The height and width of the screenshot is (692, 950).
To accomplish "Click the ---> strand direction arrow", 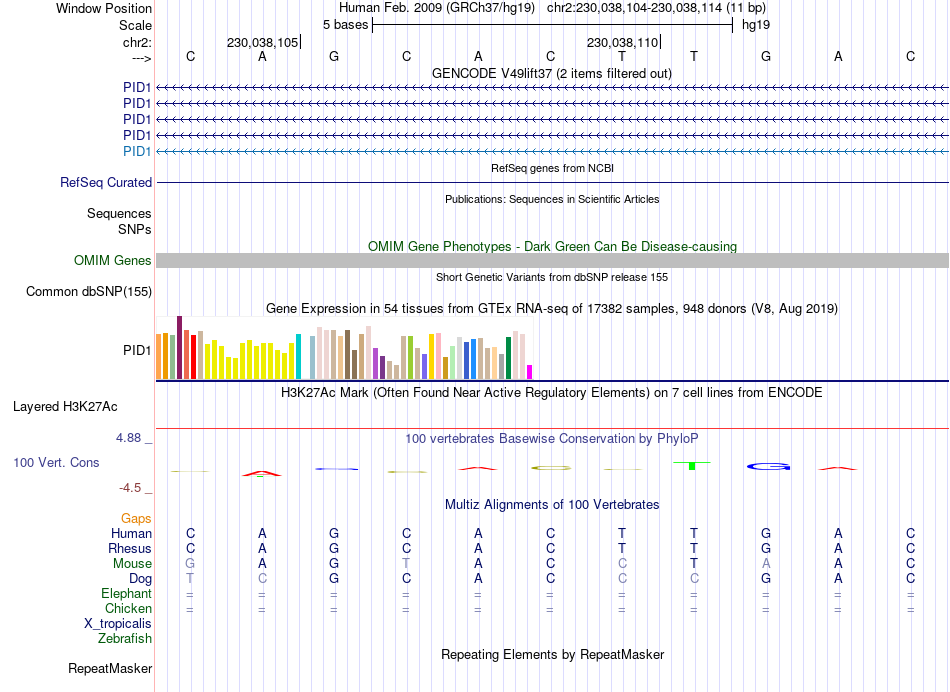I will (141, 58).
